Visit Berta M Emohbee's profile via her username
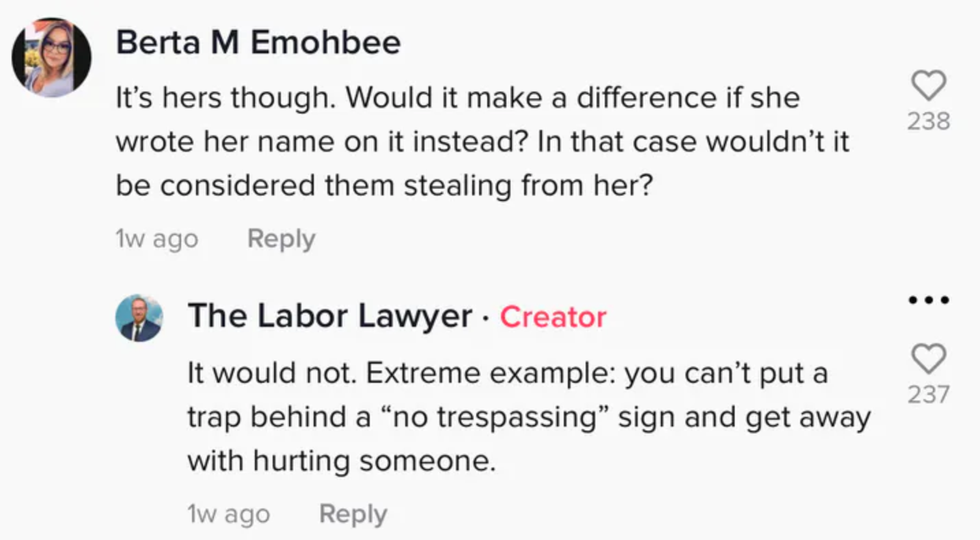The width and height of the screenshot is (980, 540). click(x=258, y=43)
